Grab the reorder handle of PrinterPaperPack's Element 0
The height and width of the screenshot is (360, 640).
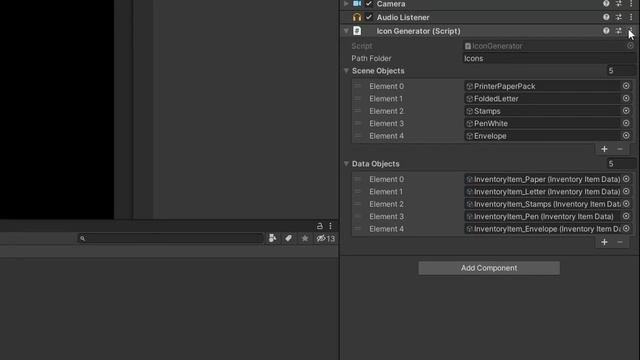[x=358, y=86]
